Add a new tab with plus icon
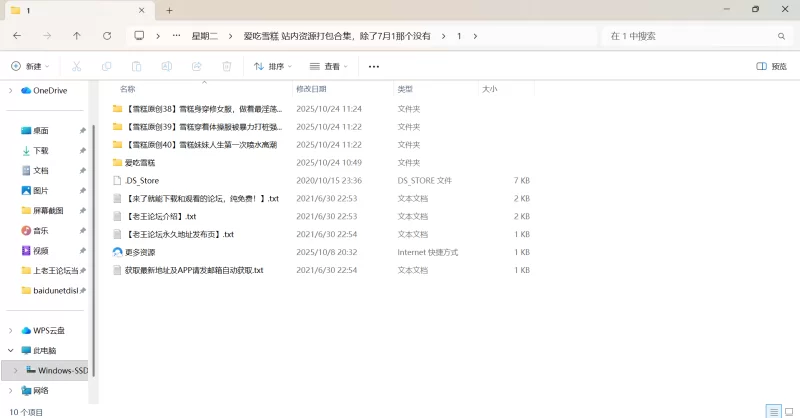The width and height of the screenshot is (800, 418). pos(169,10)
